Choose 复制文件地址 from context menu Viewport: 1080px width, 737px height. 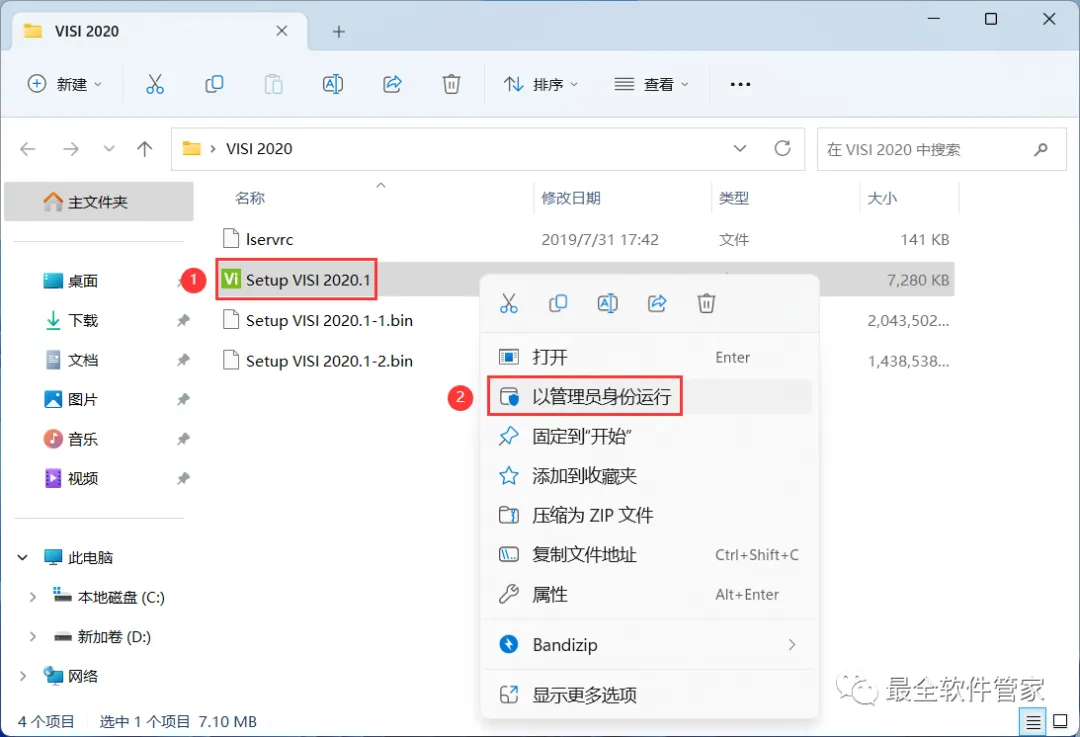tap(650, 554)
